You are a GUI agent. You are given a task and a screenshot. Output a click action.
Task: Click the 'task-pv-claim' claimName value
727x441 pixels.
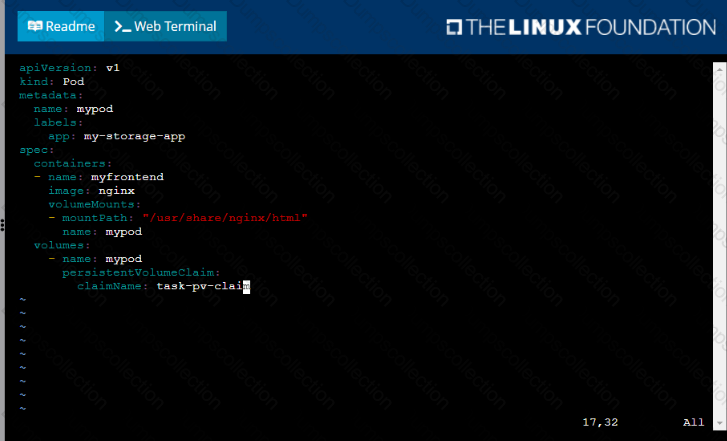202,285
